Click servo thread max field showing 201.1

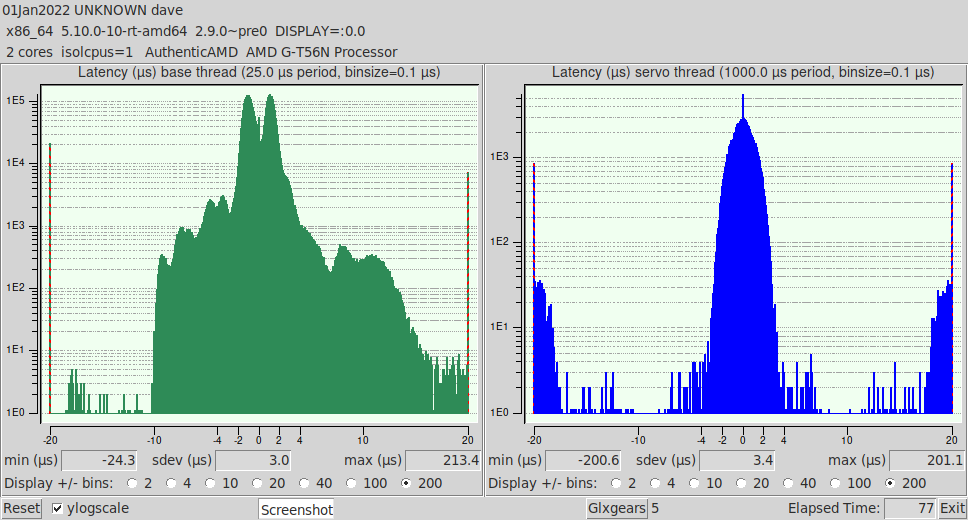tap(927, 460)
